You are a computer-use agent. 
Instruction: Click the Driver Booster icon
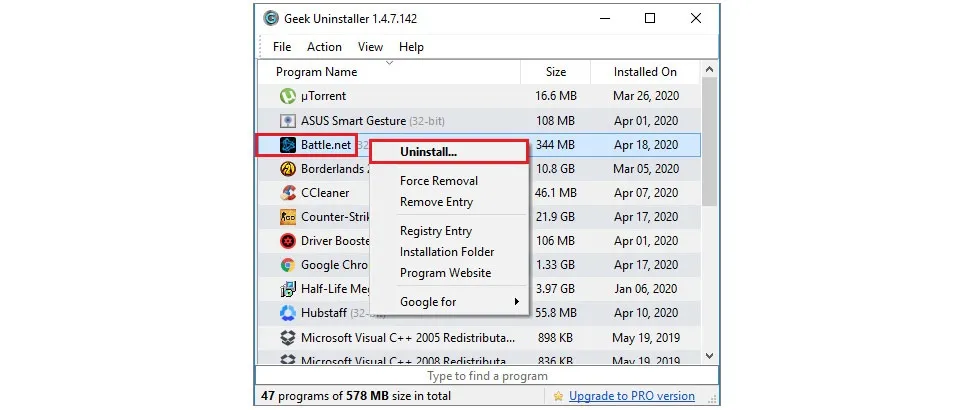pyautogui.click(x=287, y=241)
